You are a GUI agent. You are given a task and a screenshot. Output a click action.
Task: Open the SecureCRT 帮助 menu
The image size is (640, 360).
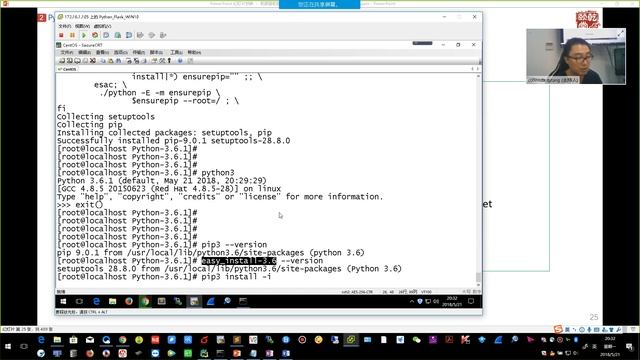194,52
